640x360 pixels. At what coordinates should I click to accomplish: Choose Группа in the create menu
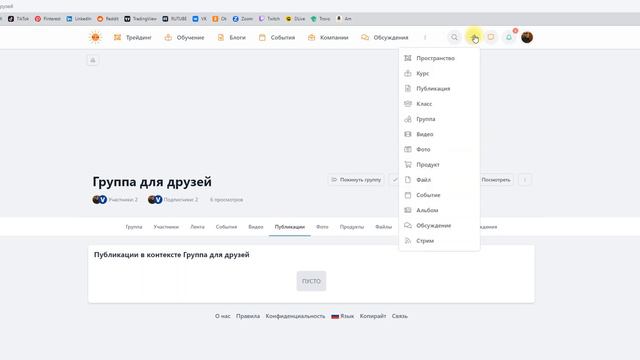(x=439, y=119)
